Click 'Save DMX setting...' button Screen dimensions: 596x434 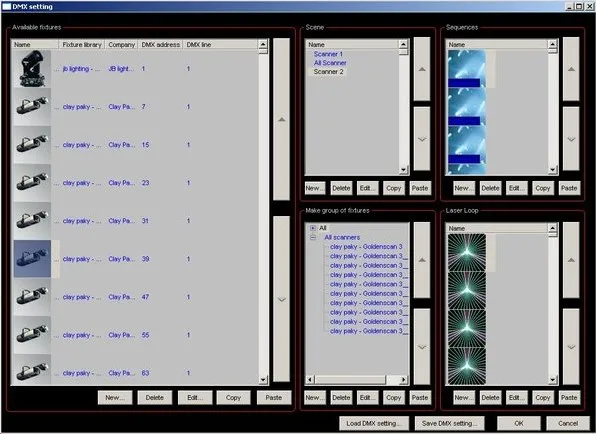pos(450,423)
